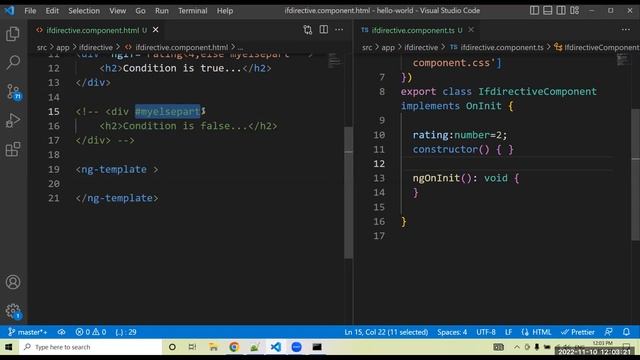
Task: Open Run and Debug view
Action: 13,120
